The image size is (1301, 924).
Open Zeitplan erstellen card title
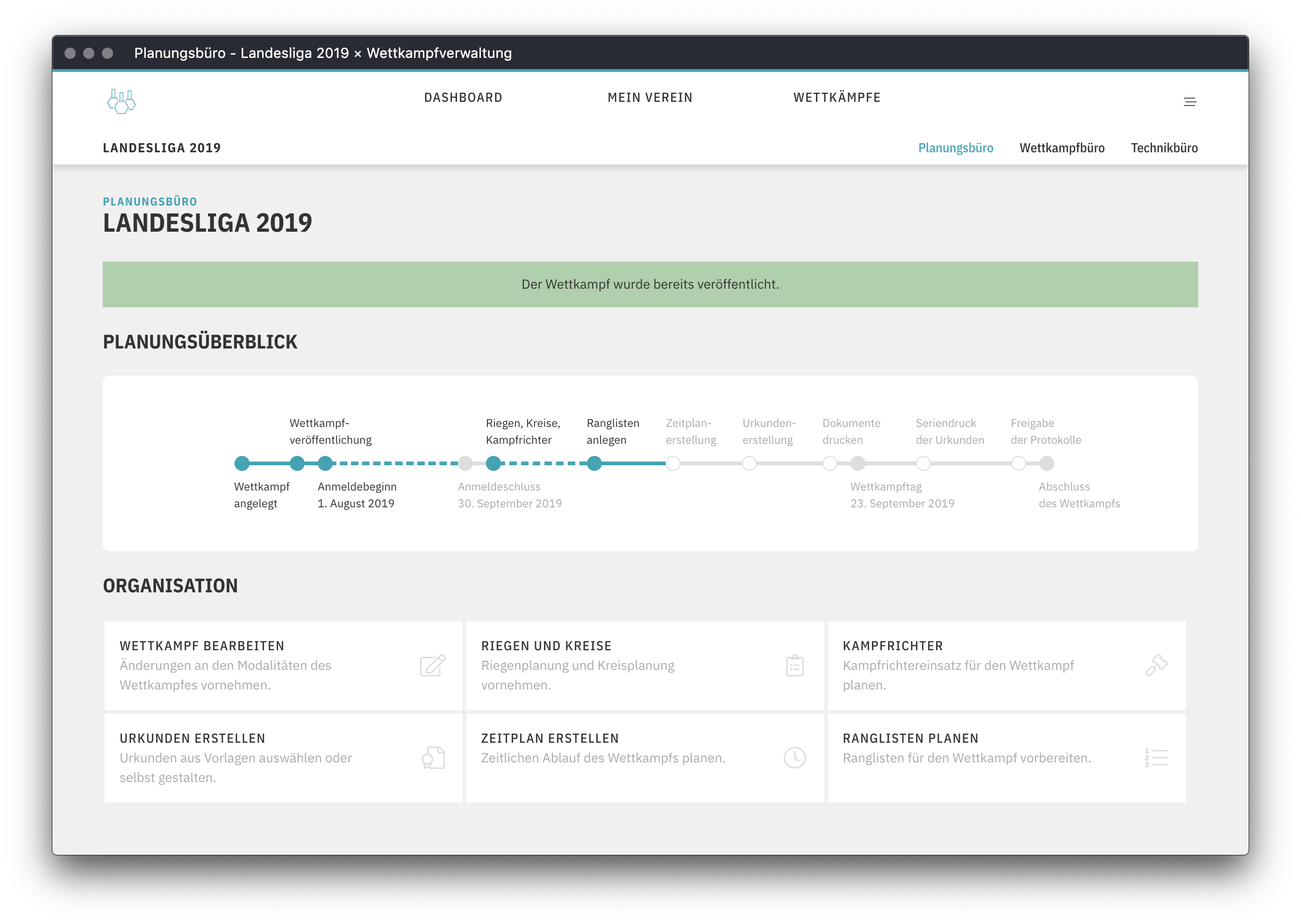coord(549,739)
